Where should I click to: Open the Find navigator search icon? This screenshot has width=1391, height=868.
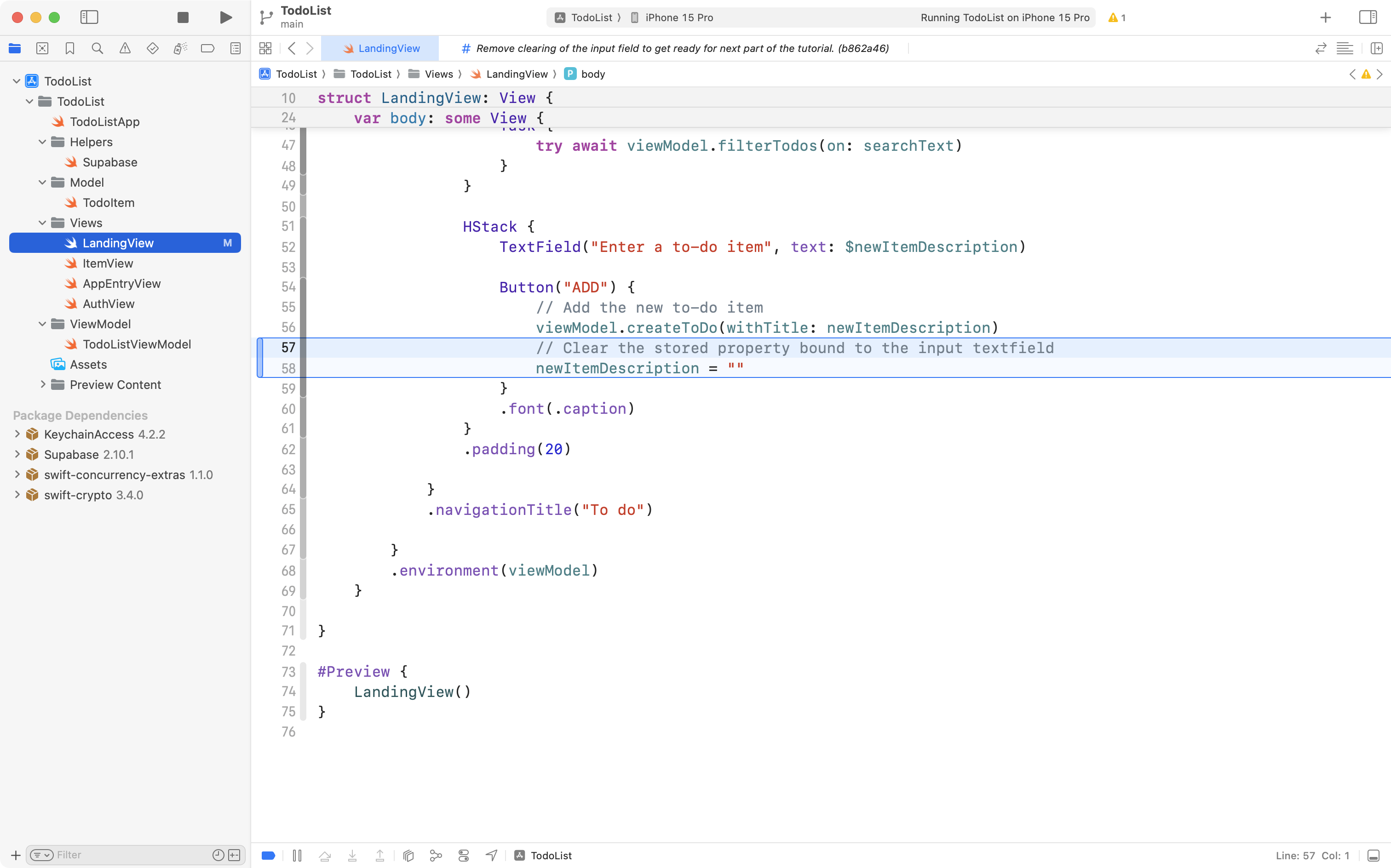click(97, 48)
